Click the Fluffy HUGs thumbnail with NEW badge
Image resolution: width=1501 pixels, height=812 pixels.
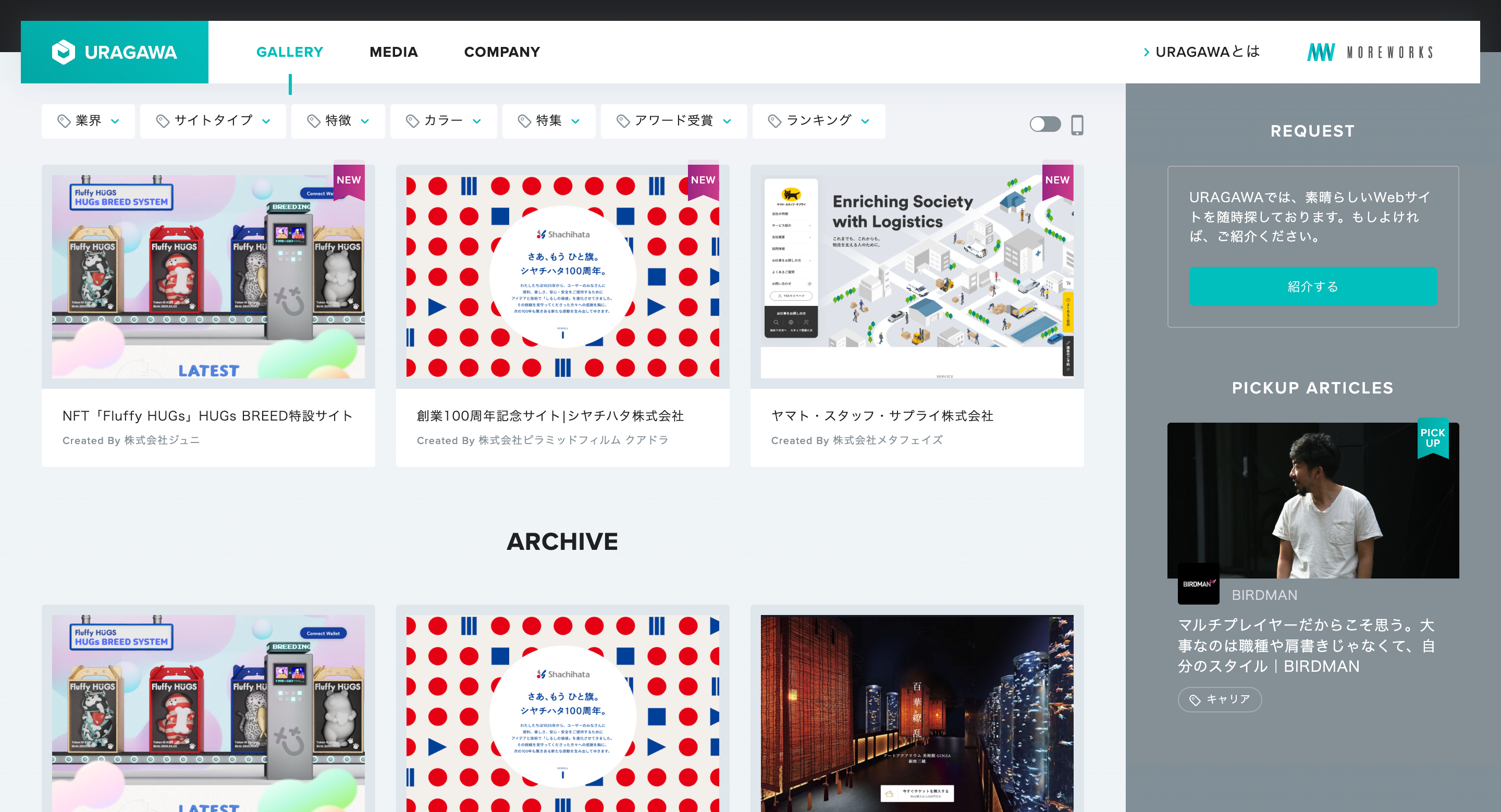[208, 277]
